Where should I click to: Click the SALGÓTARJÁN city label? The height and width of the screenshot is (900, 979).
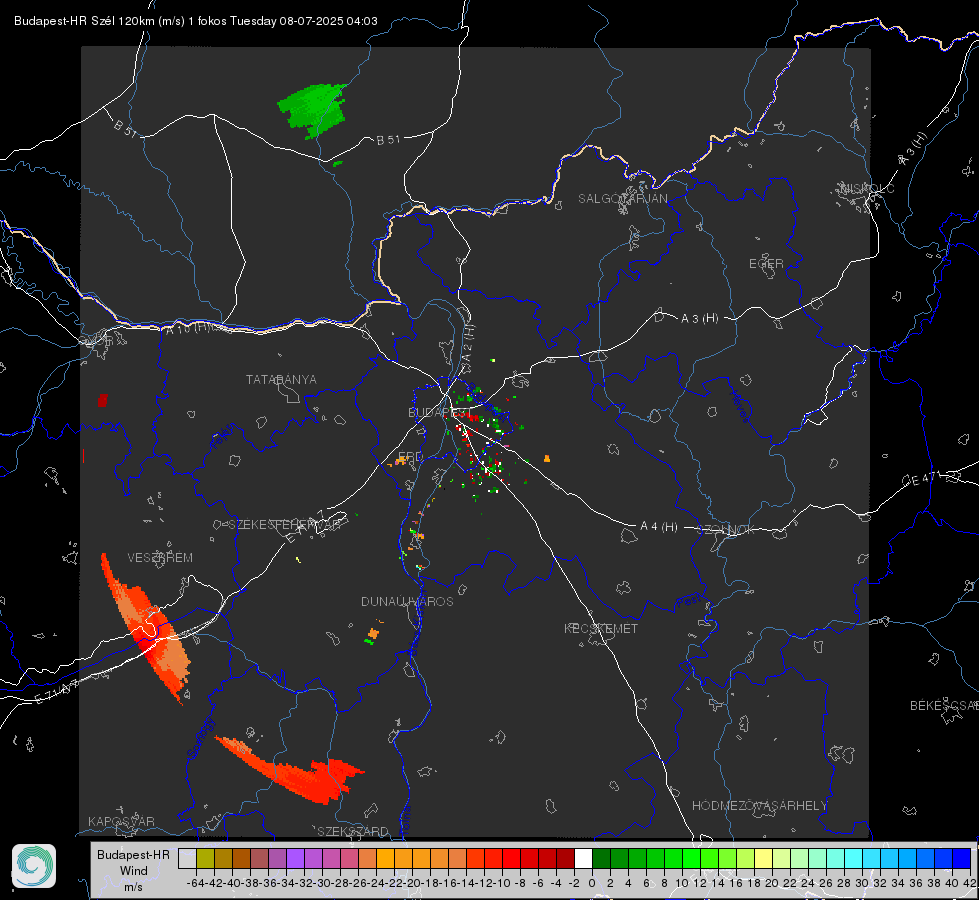(x=622, y=199)
